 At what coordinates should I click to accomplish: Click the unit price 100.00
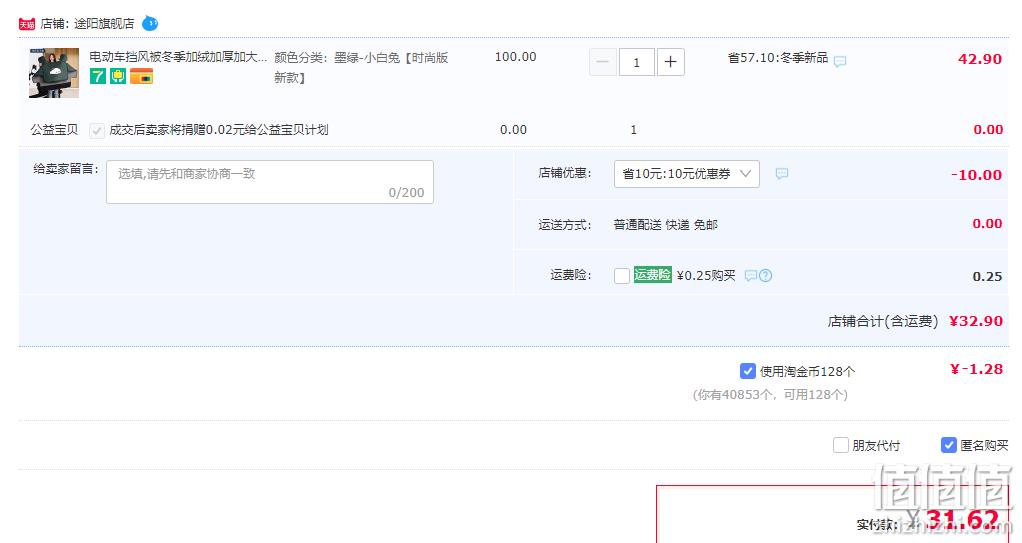pos(516,57)
